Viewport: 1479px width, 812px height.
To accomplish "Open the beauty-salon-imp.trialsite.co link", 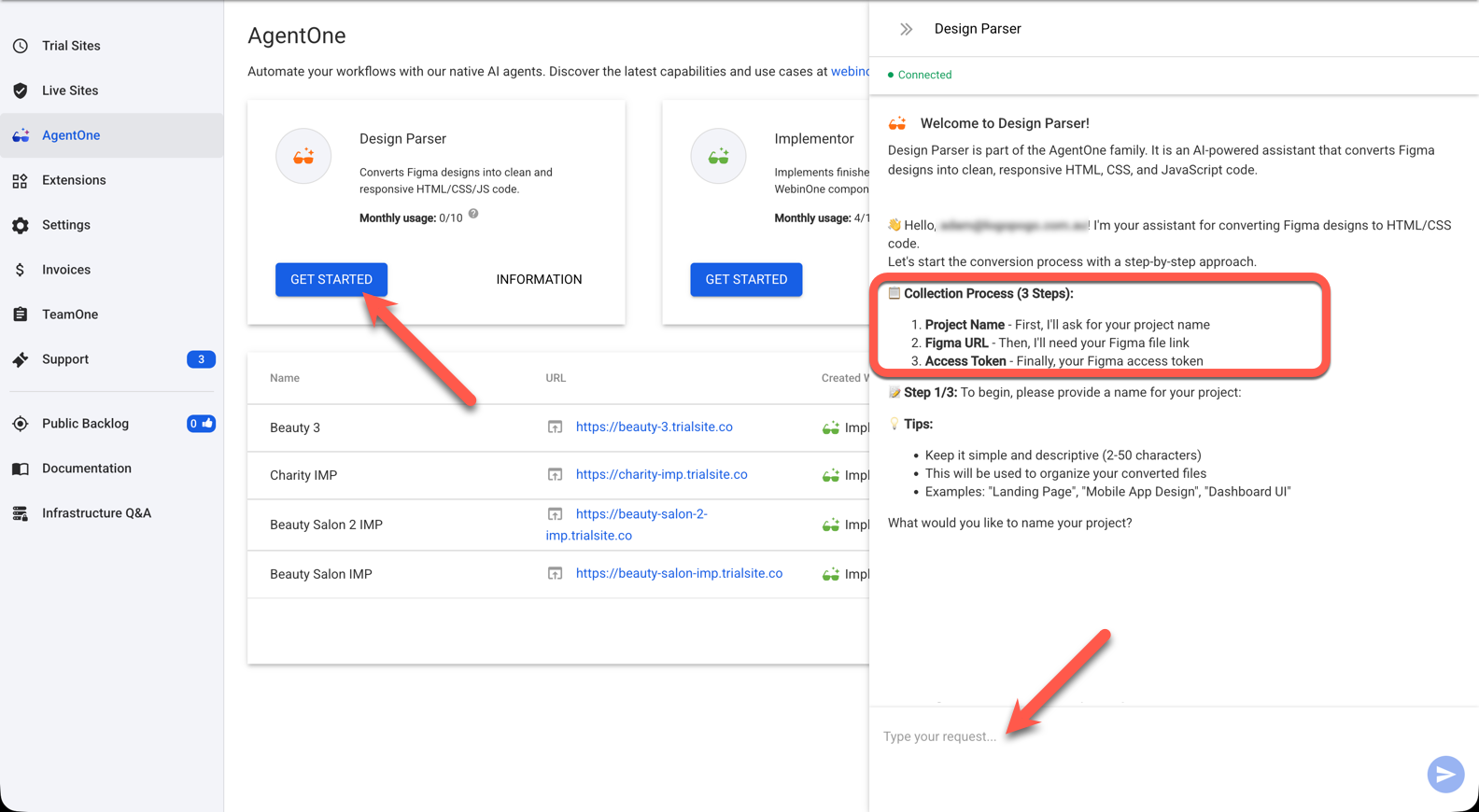I will [679, 573].
